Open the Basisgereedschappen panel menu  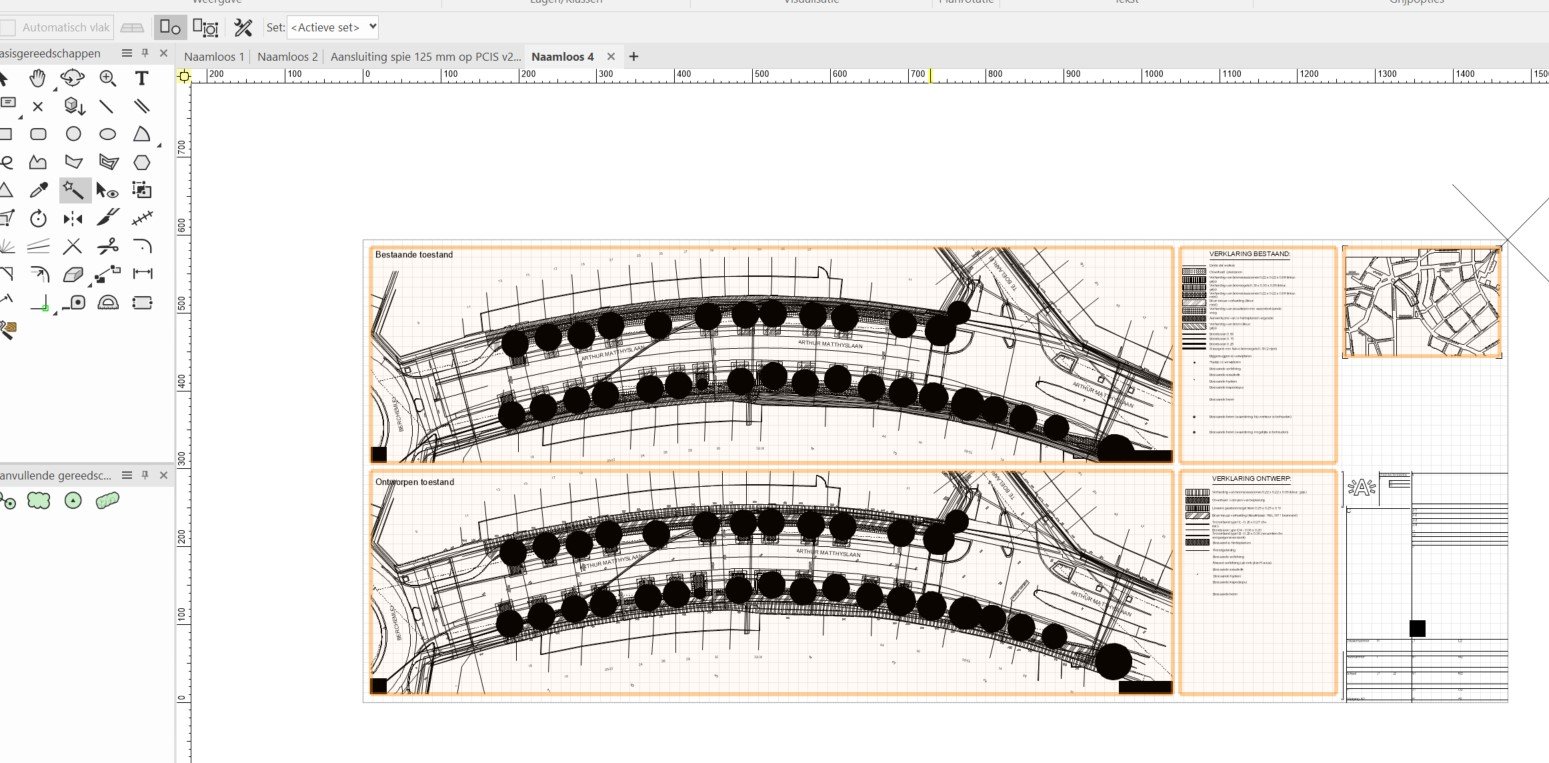pos(127,53)
